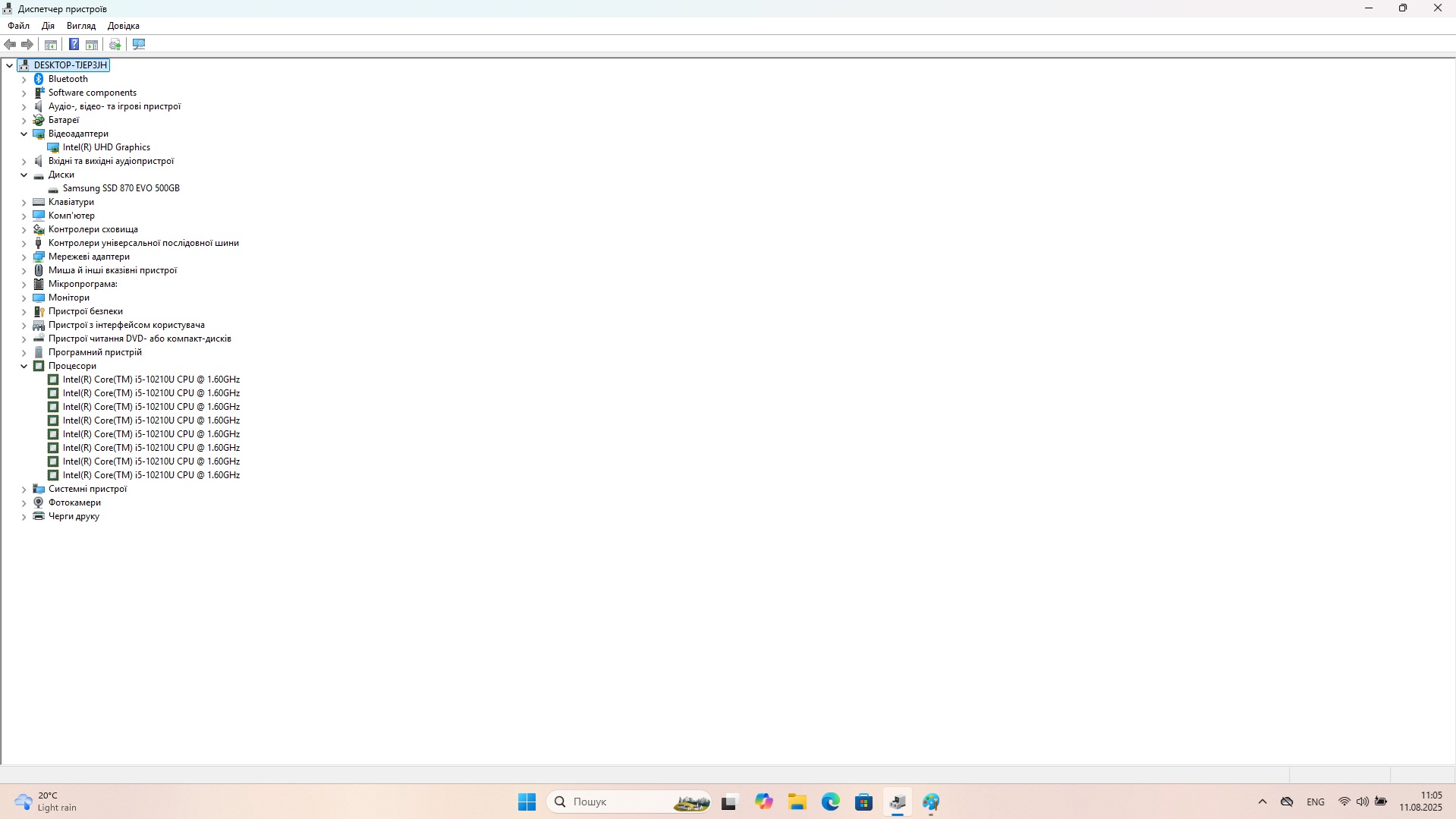Click the monitor scan hardware changes icon
The width and height of the screenshot is (1456, 819).
139,44
